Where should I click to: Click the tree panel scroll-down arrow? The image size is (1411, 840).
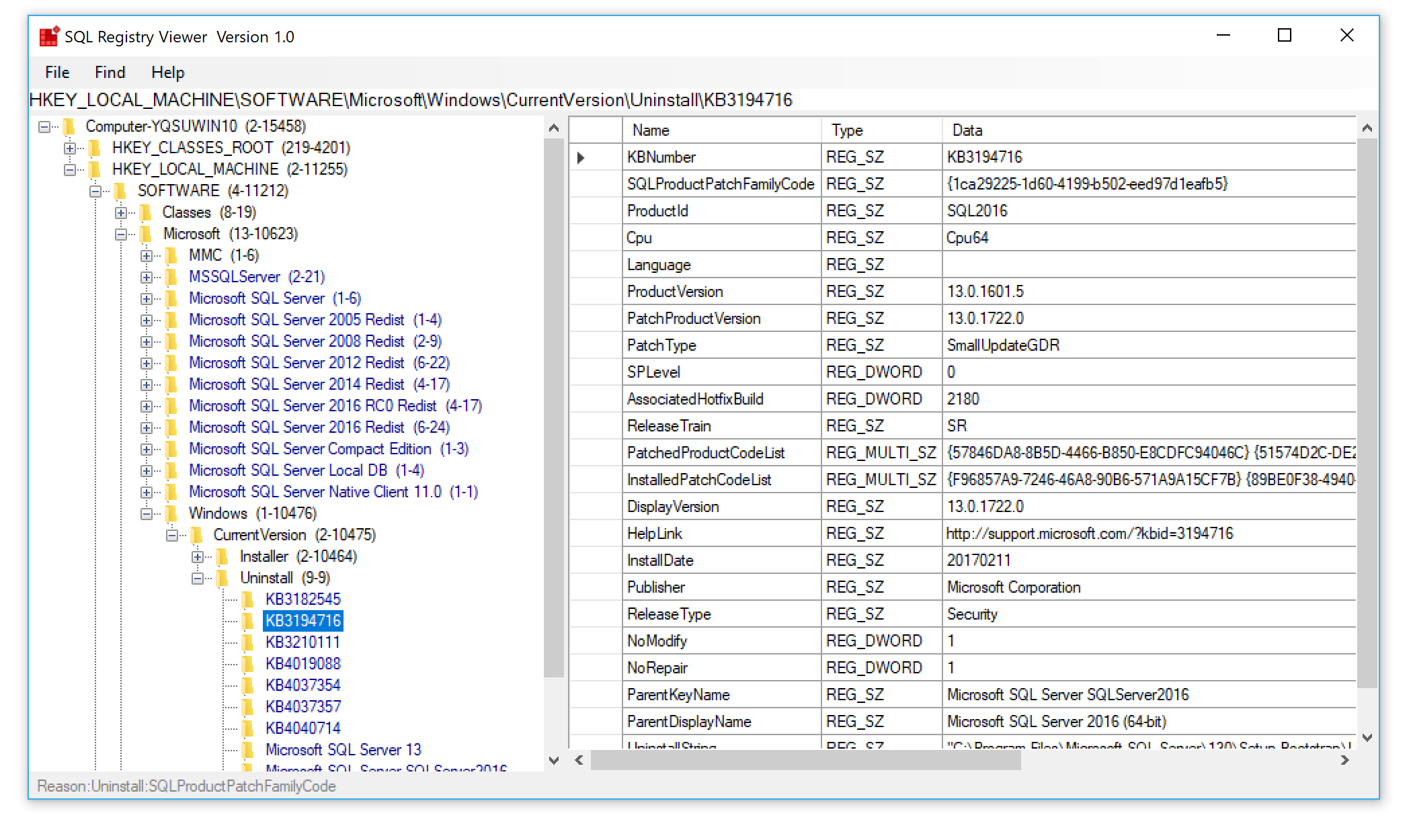coord(554,761)
